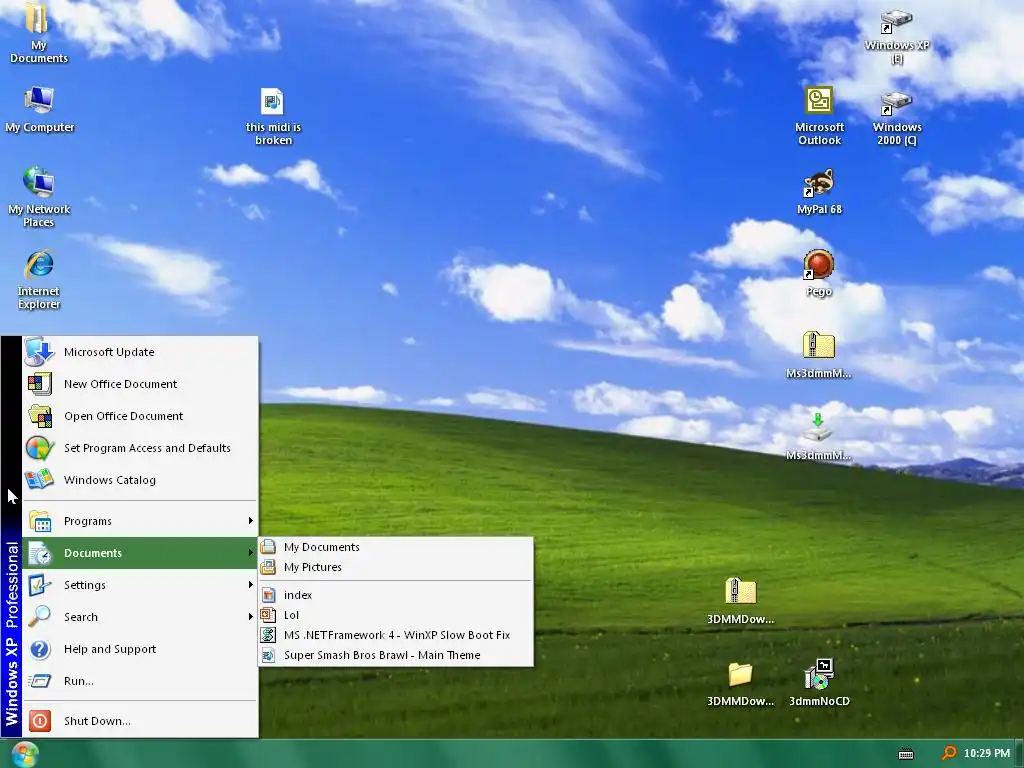Select the Windows 2000 (C) drive shortcut
The image size is (1024, 768).
(897, 118)
